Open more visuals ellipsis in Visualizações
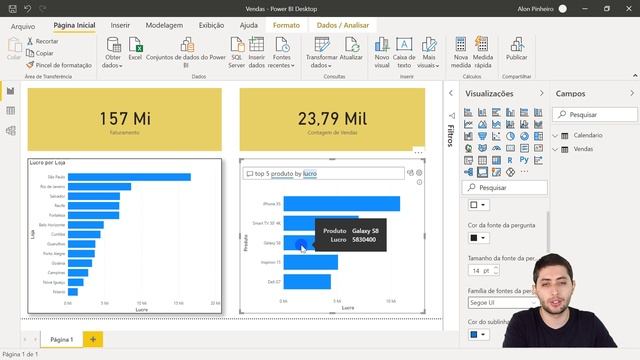This screenshot has width=640, height=360. 524,172
